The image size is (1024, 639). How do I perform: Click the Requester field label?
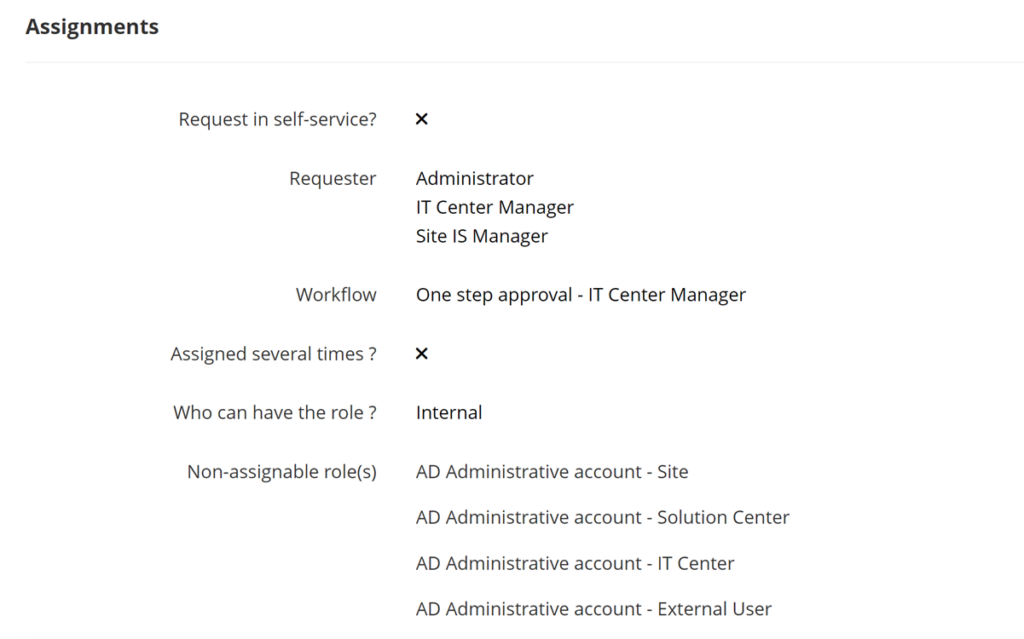[x=332, y=178]
